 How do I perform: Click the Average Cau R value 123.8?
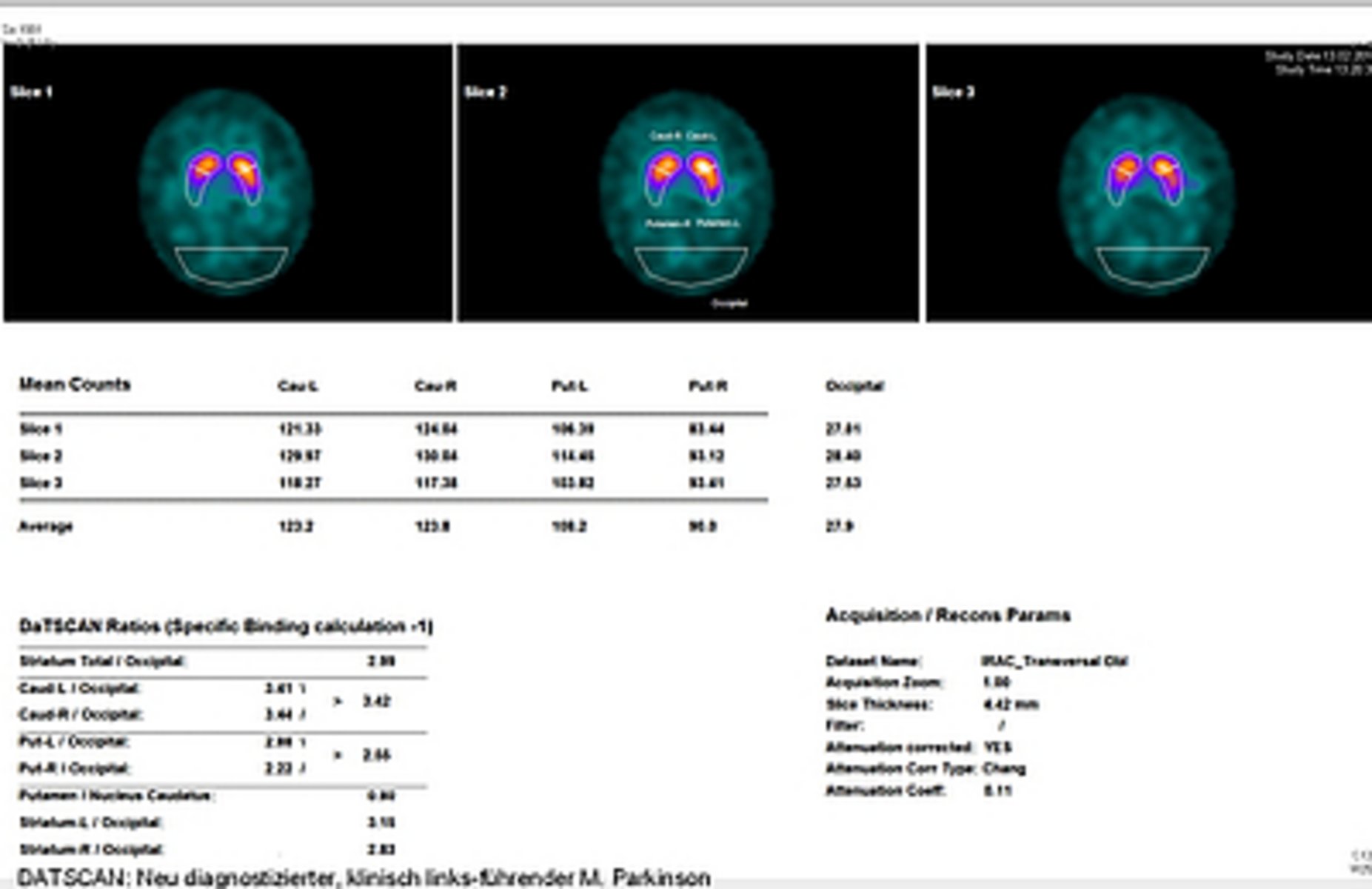(432, 526)
